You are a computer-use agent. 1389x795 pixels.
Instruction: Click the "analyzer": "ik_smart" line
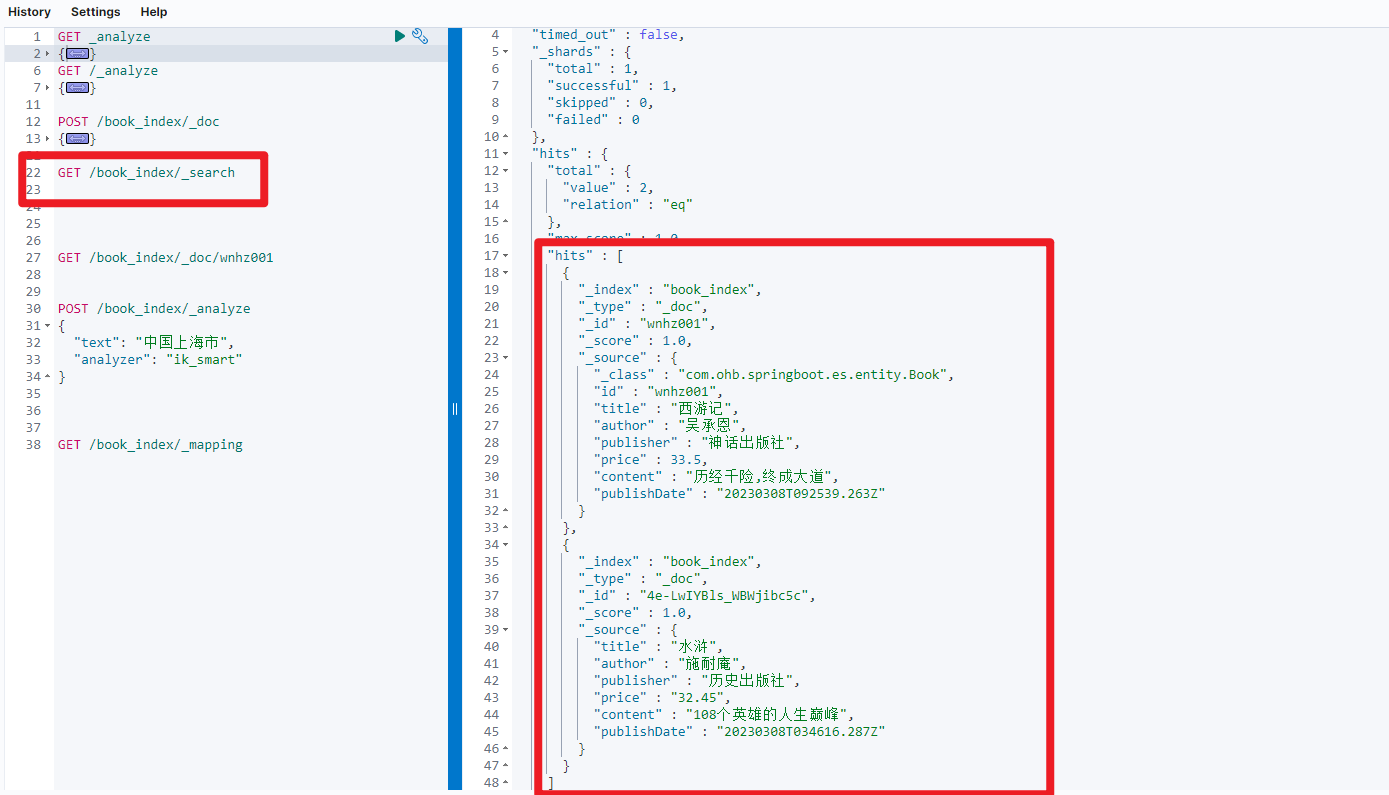tap(158, 359)
